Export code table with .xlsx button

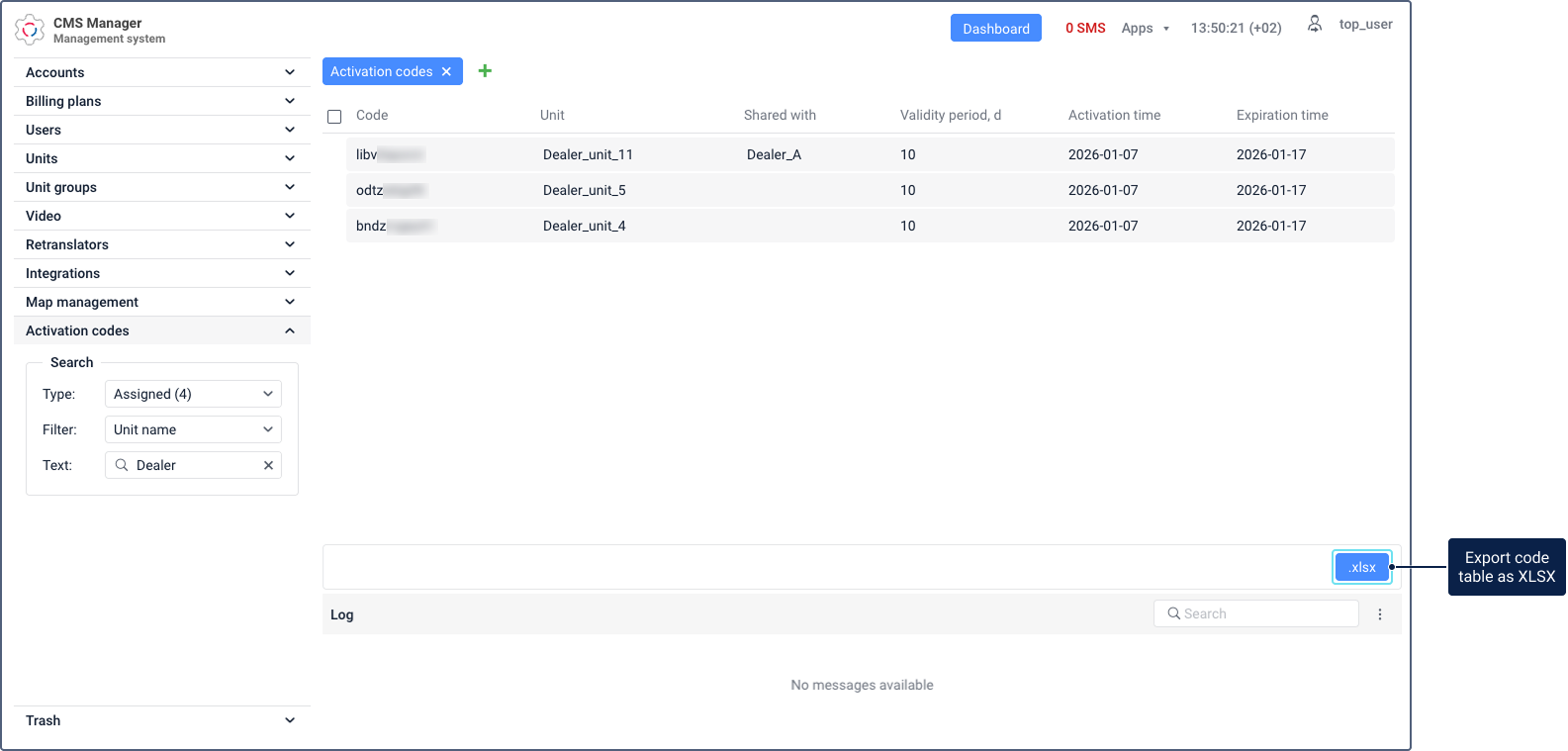pos(1362,567)
